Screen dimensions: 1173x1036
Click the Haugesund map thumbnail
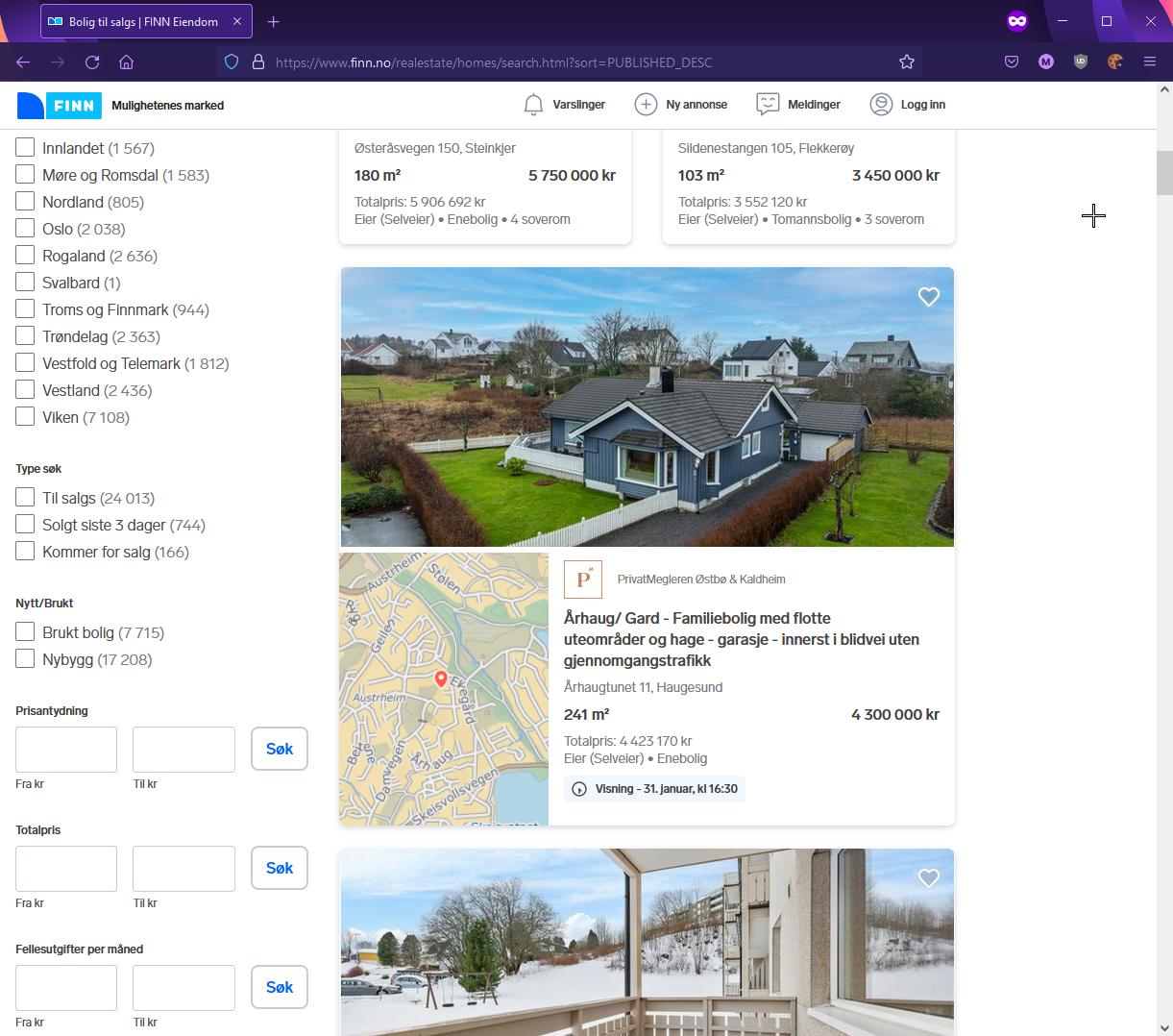(444, 689)
